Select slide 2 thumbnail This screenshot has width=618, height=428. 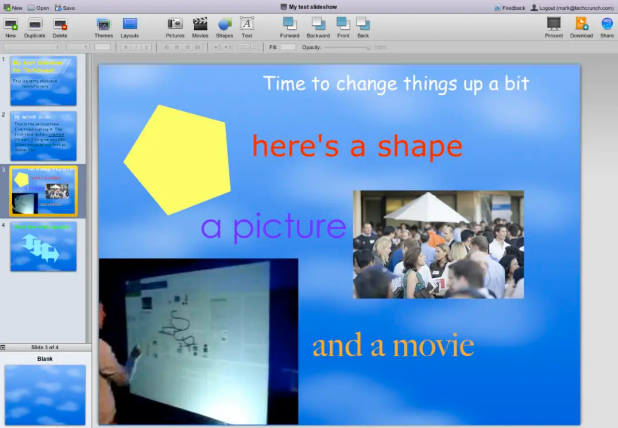43,136
